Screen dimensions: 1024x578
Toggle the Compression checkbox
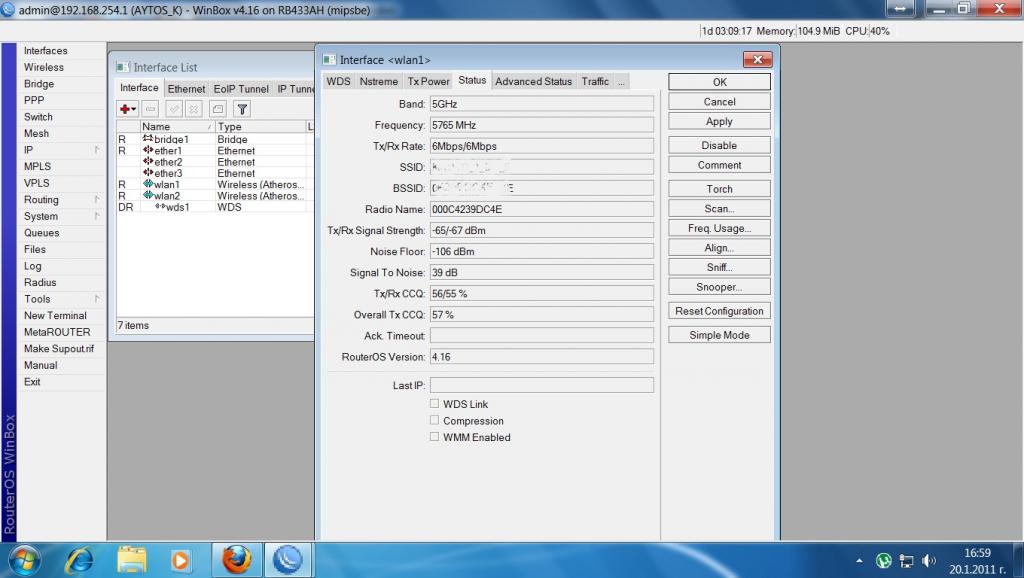[434, 421]
